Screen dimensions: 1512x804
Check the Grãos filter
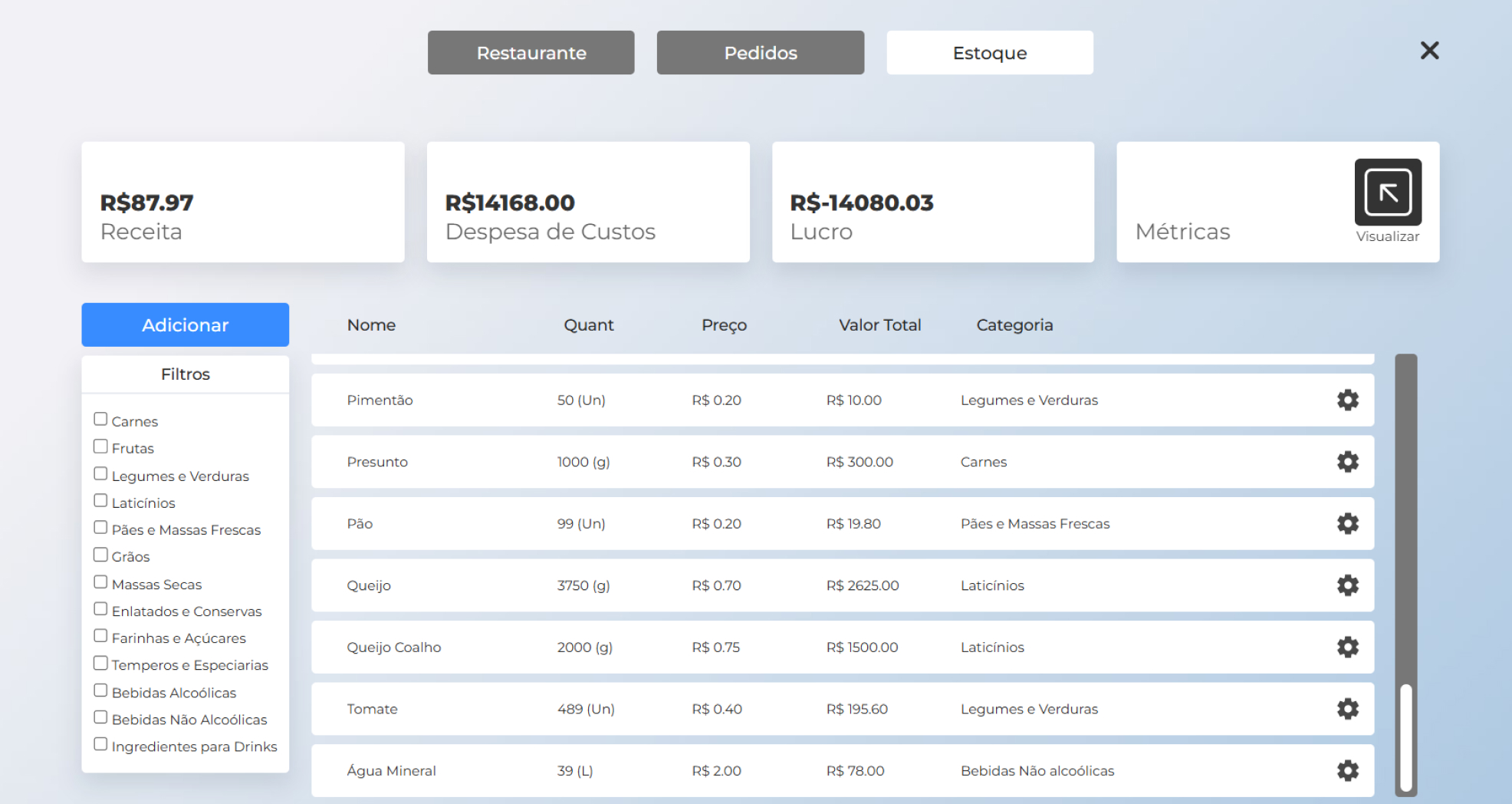point(100,554)
